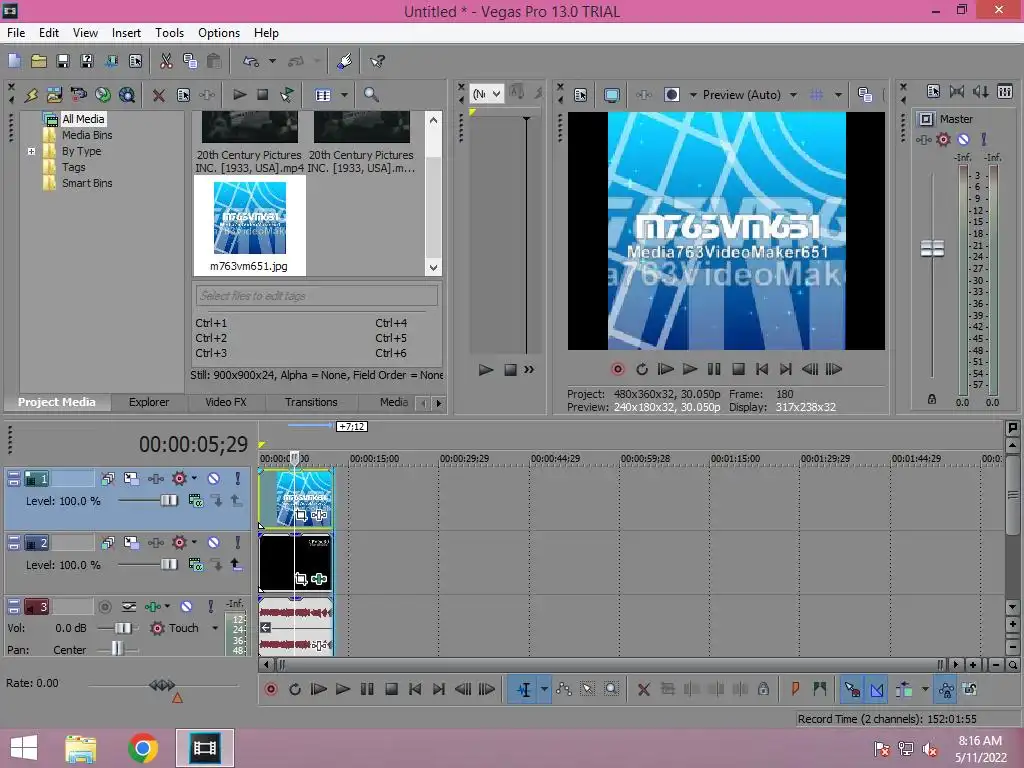Open overlays grid dropdown arrow in preview
The image size is (1024, 768).
(838, 95)
